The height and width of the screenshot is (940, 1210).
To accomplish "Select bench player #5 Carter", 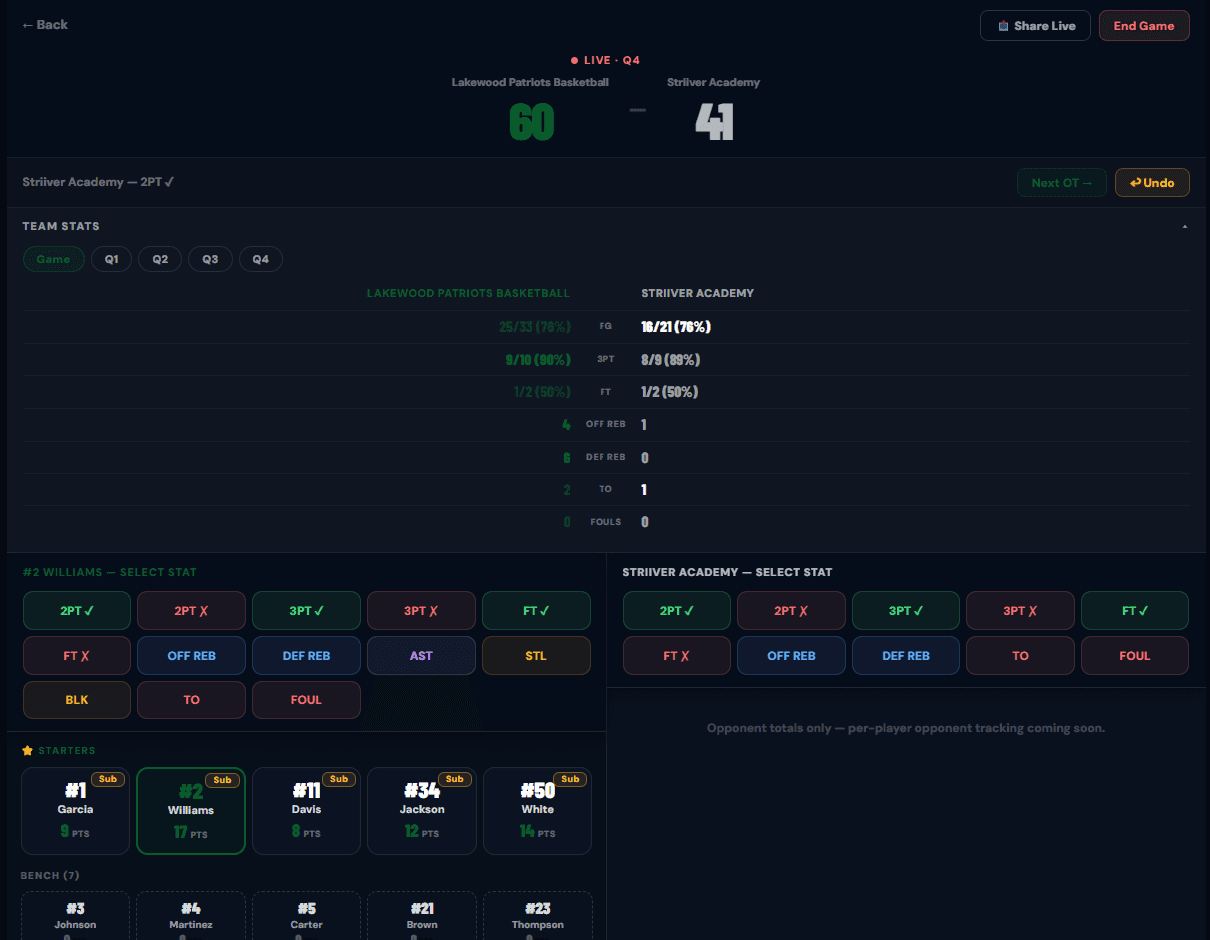I will click(x=306, y=916).
